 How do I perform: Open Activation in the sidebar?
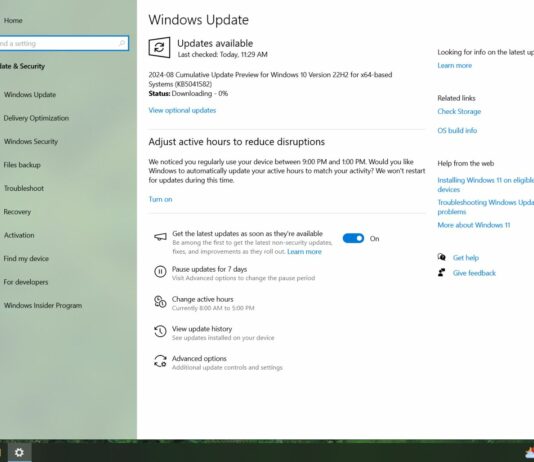coord(19,235)
